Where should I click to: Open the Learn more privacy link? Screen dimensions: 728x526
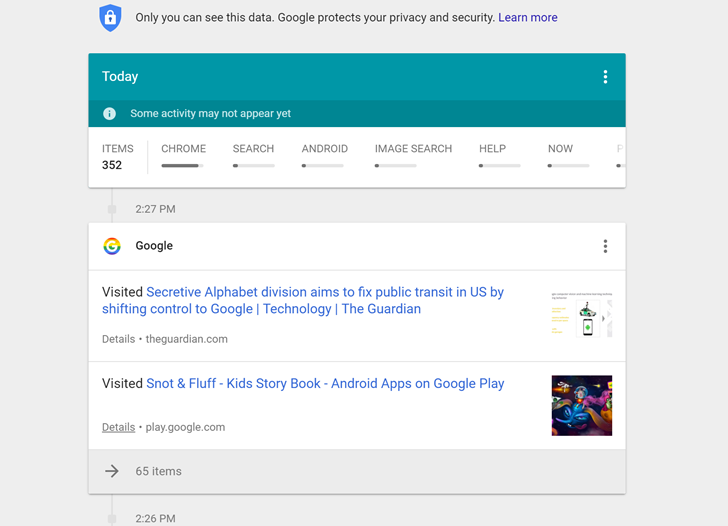[527, 18]
